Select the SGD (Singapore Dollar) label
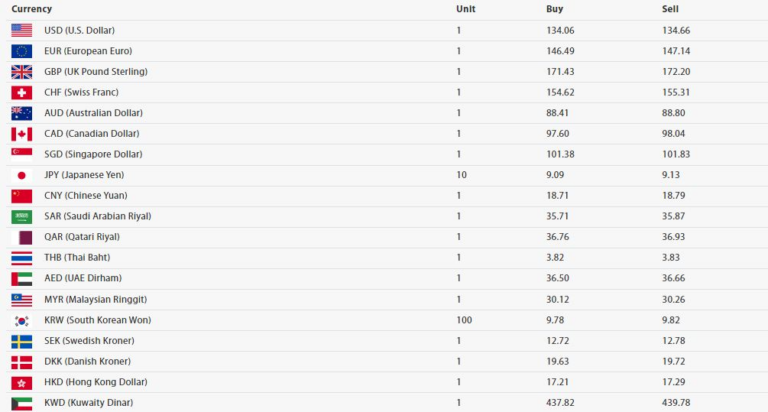This screenshot has width=768, height=412. click(x=93, y=154)
